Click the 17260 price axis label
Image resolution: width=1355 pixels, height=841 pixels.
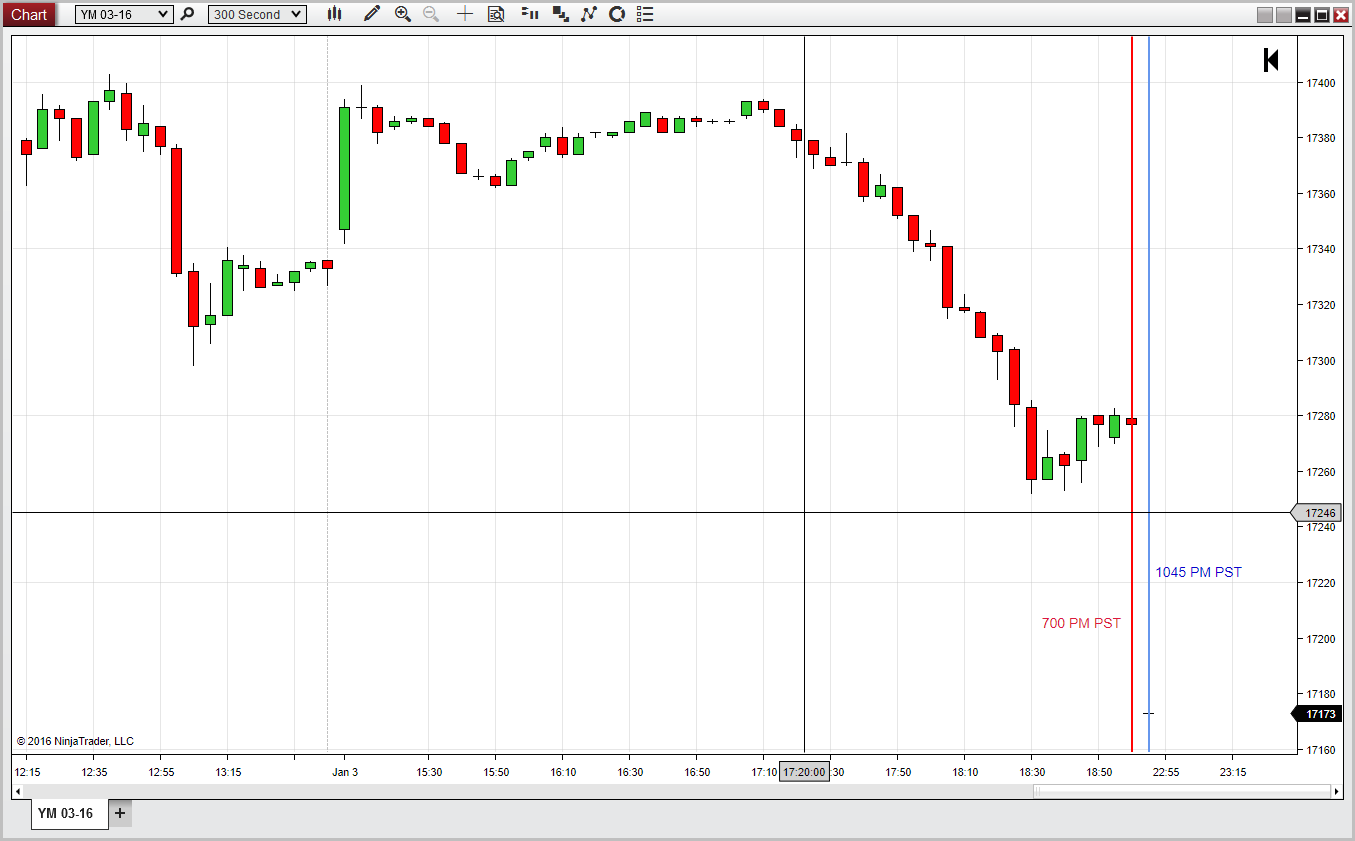[x=1320, y=472]
